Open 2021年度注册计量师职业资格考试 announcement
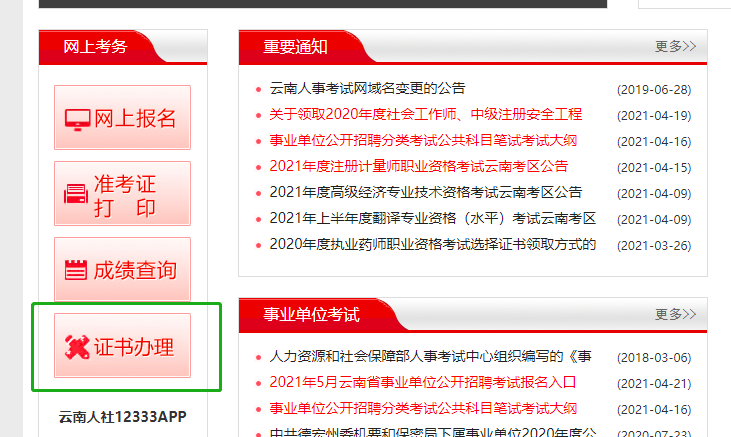731x437 pixels. [x=418, y=166]
